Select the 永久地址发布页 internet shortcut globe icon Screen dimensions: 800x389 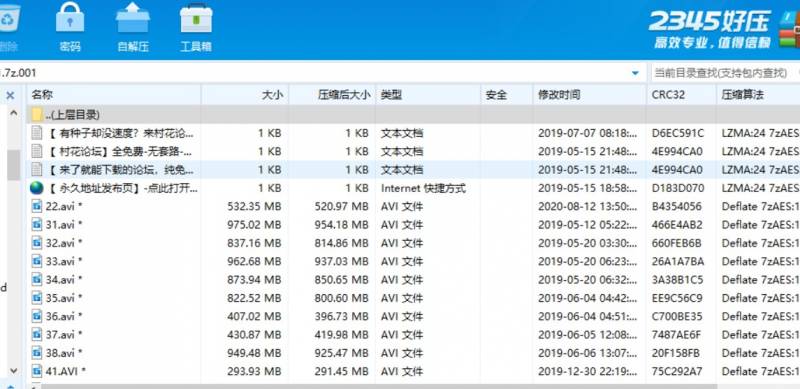click(37, 188)
